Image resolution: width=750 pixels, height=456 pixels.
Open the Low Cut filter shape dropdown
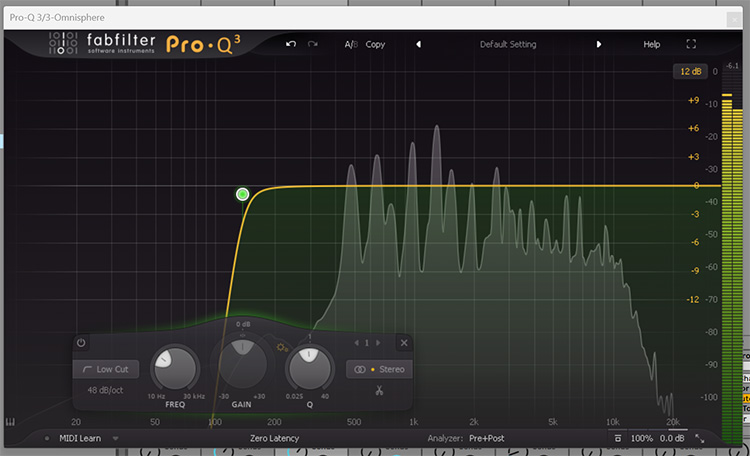[x=106, y=369]
